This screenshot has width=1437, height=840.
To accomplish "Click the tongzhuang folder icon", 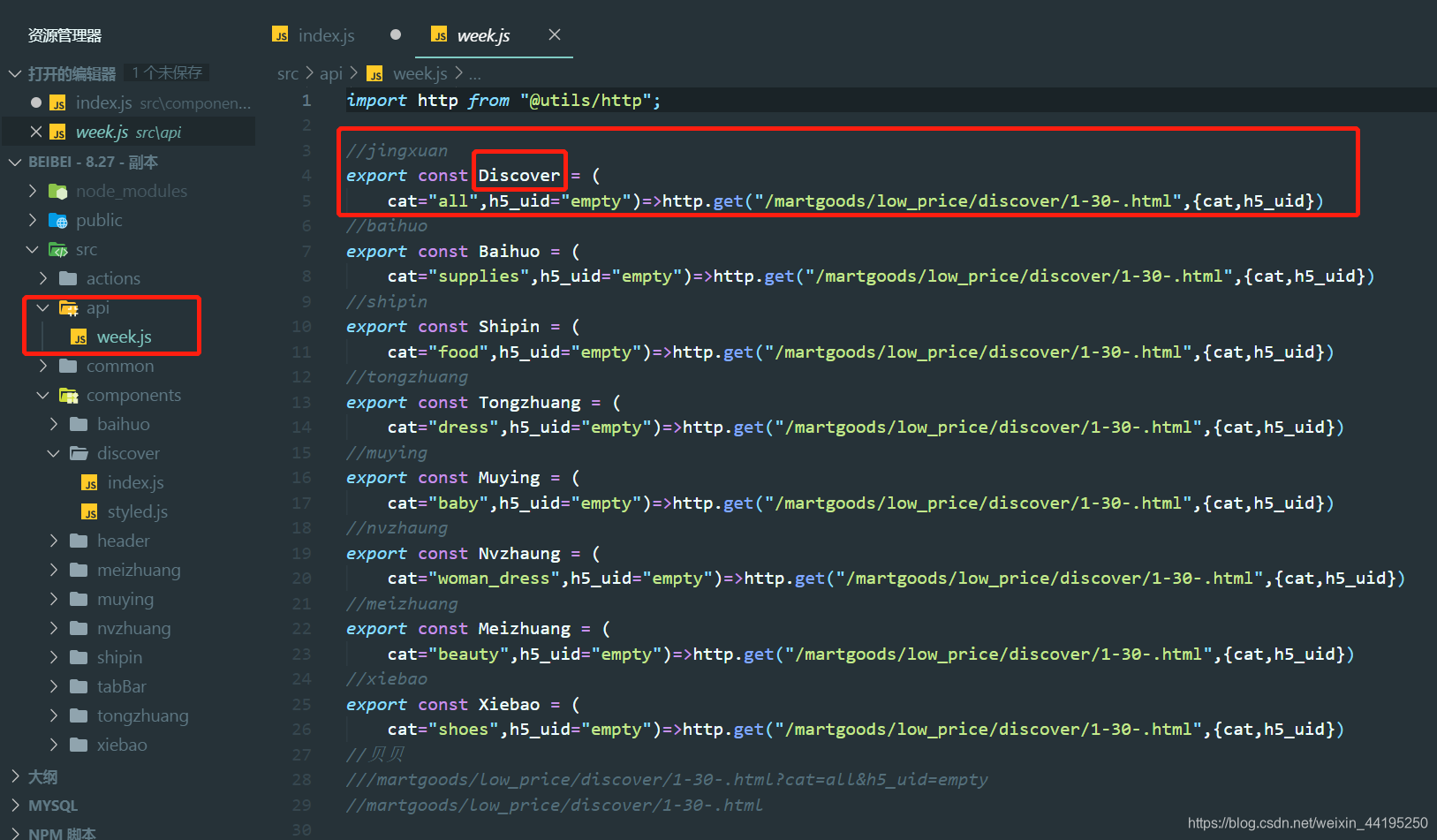I will 79,715.
